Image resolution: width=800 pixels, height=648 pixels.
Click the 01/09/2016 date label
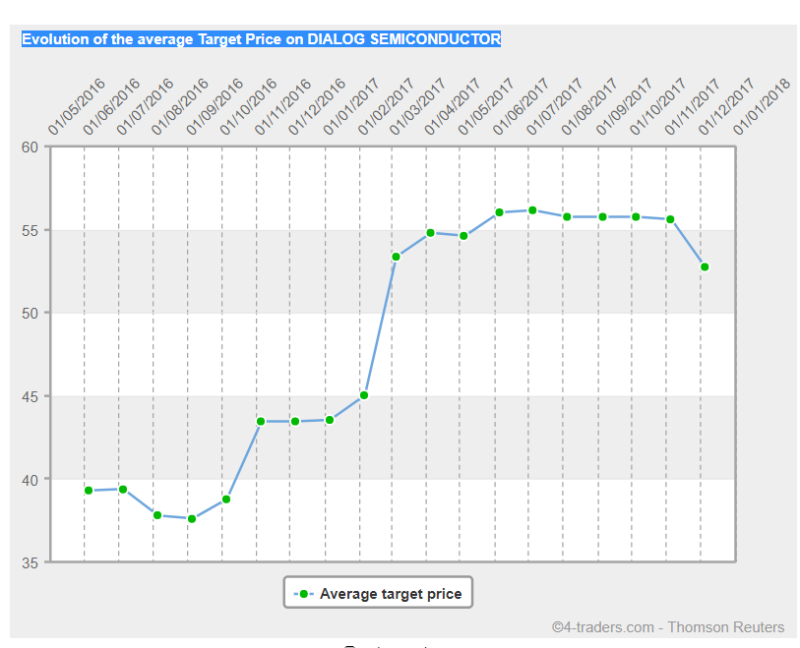[x=214, y=107]
